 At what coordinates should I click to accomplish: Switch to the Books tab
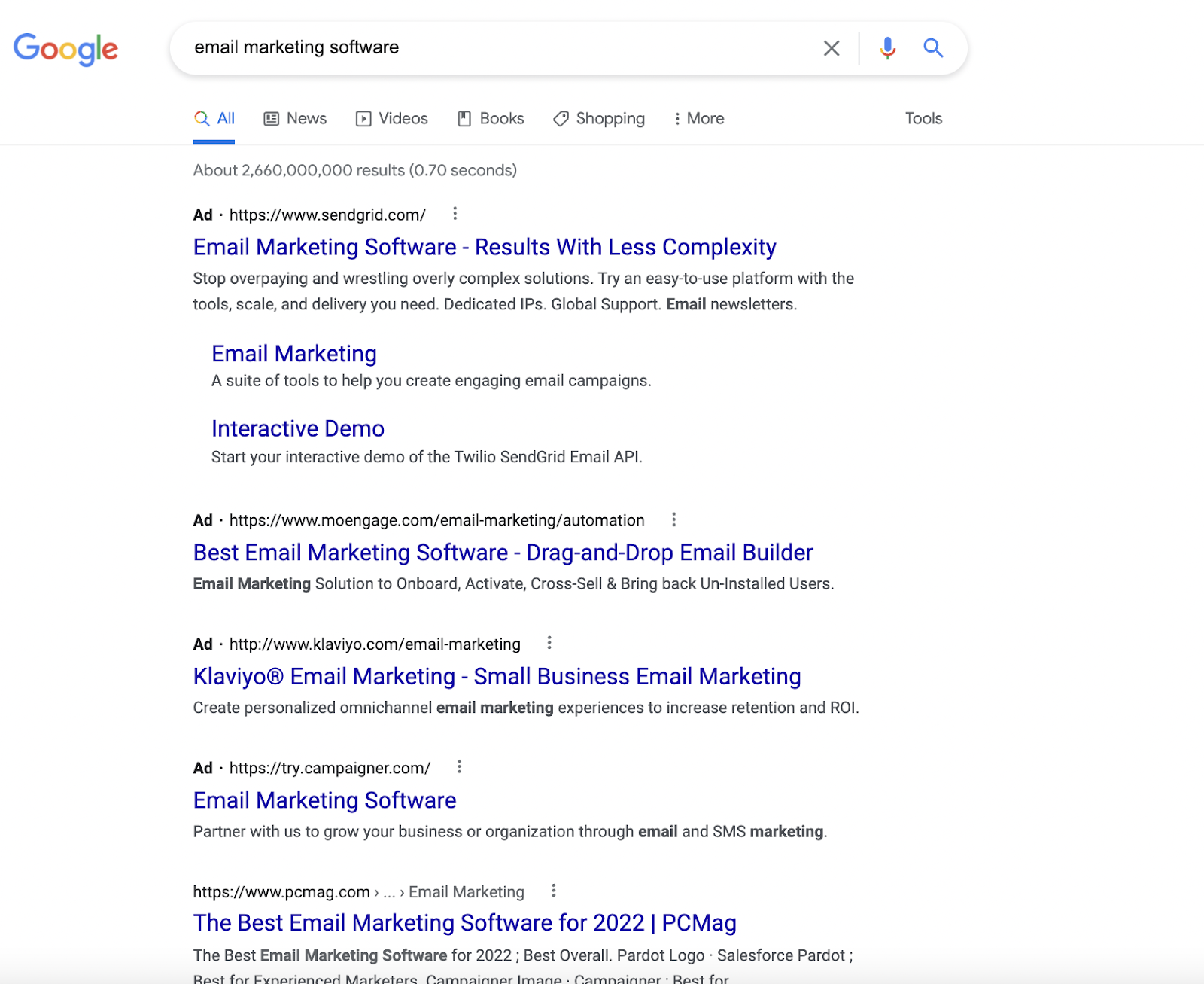point(491,119)
